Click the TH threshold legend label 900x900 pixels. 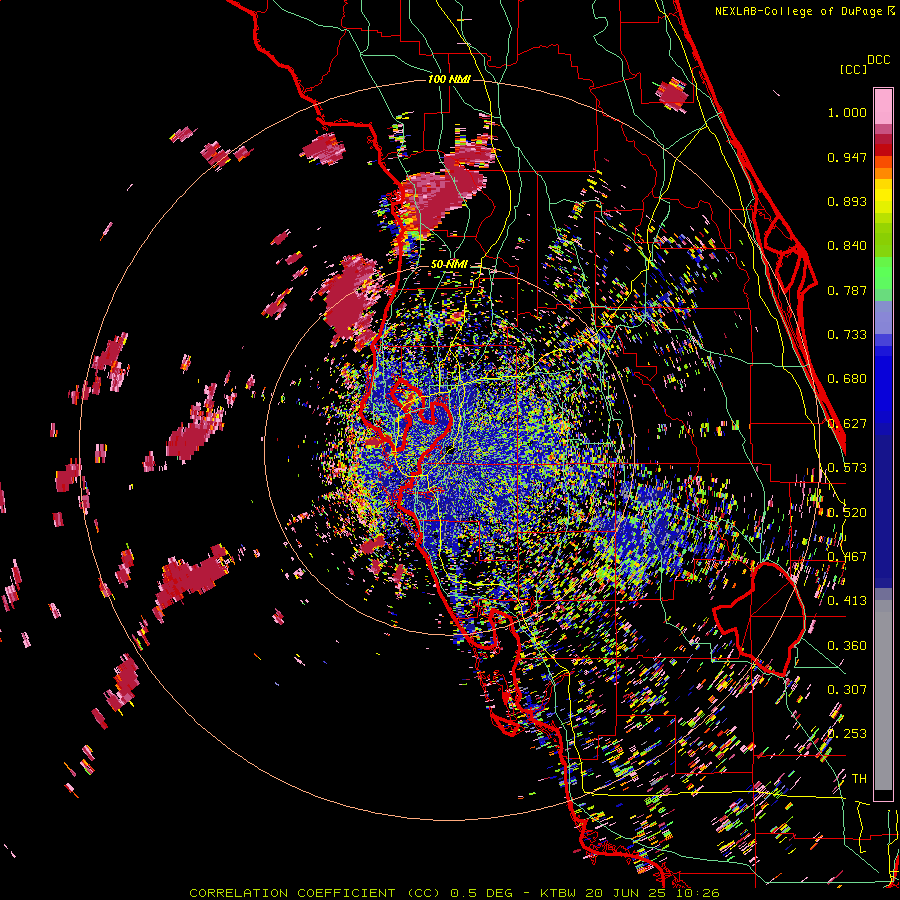coord(859,779)
